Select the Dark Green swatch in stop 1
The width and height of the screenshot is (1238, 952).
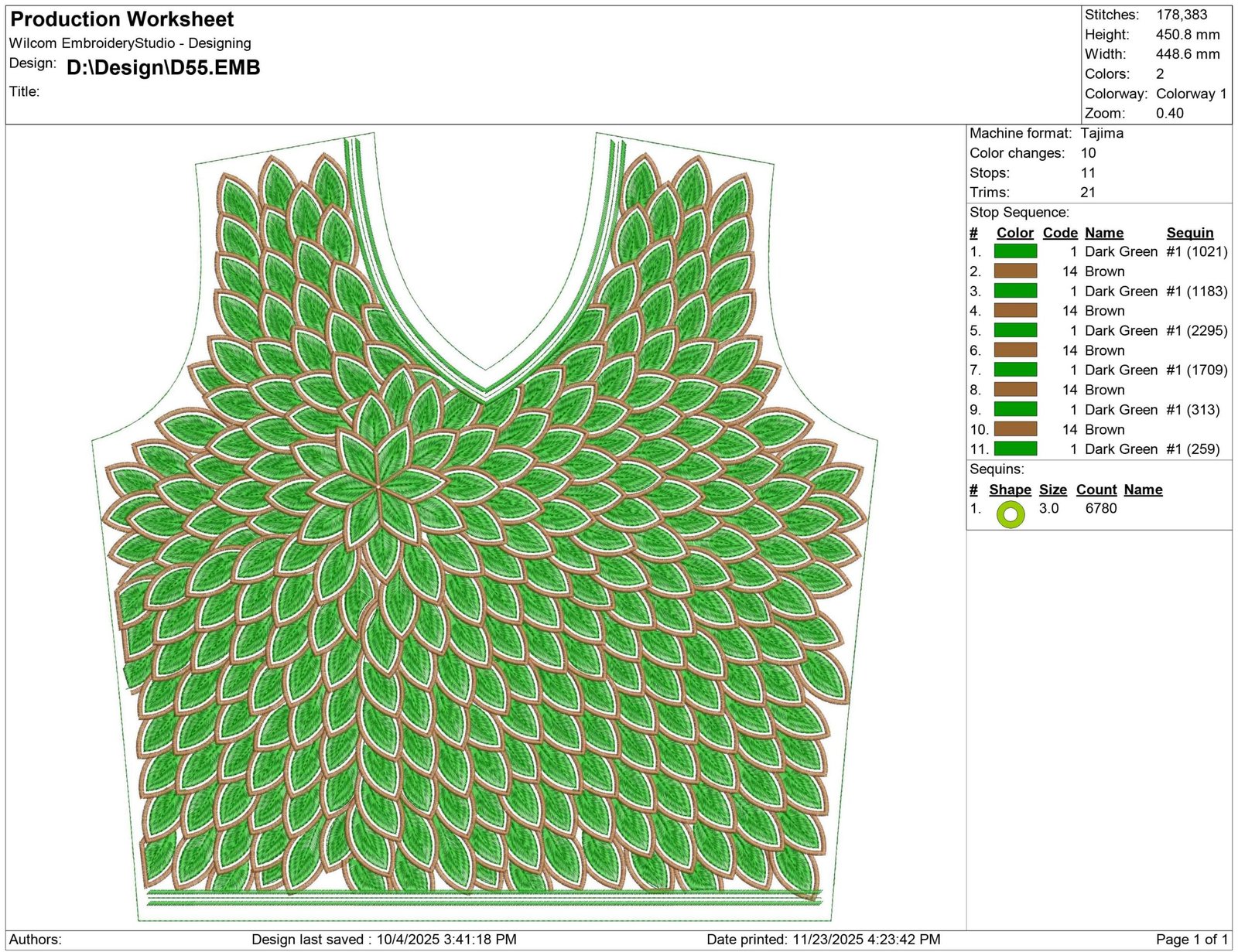click(1015, 251)
